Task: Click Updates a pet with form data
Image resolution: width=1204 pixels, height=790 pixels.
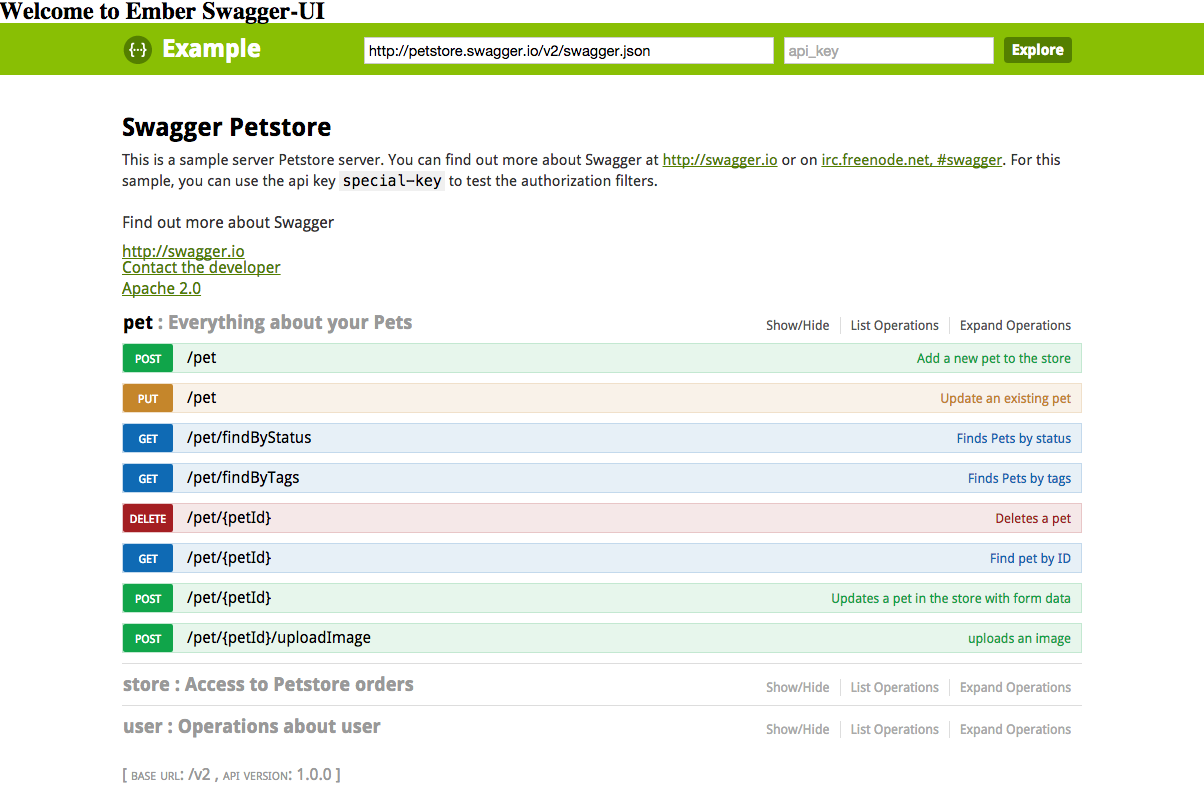Action: click(951, 598)
